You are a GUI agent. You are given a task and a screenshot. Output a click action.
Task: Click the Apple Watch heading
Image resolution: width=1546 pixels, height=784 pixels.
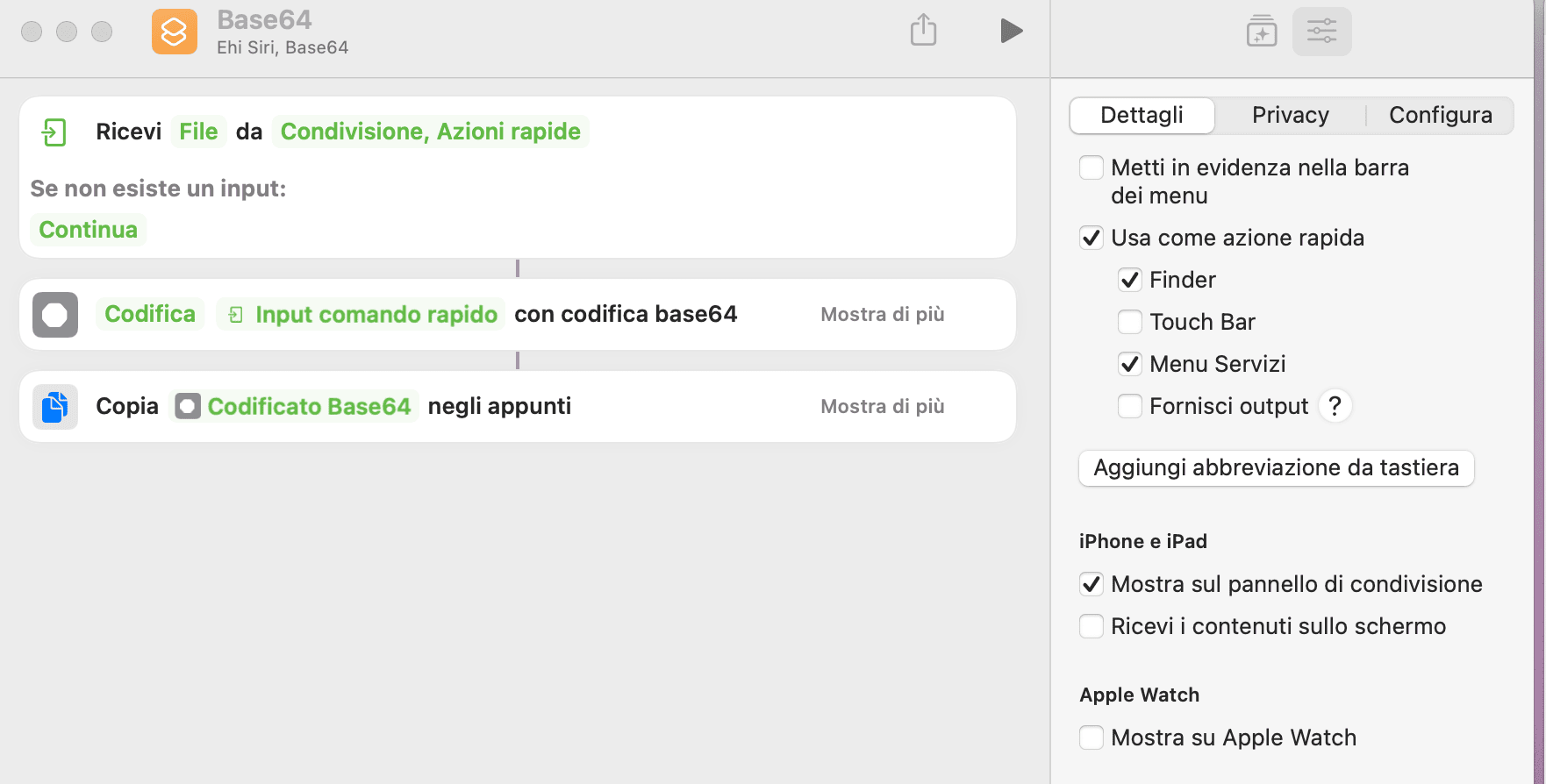coord(1139,695)
